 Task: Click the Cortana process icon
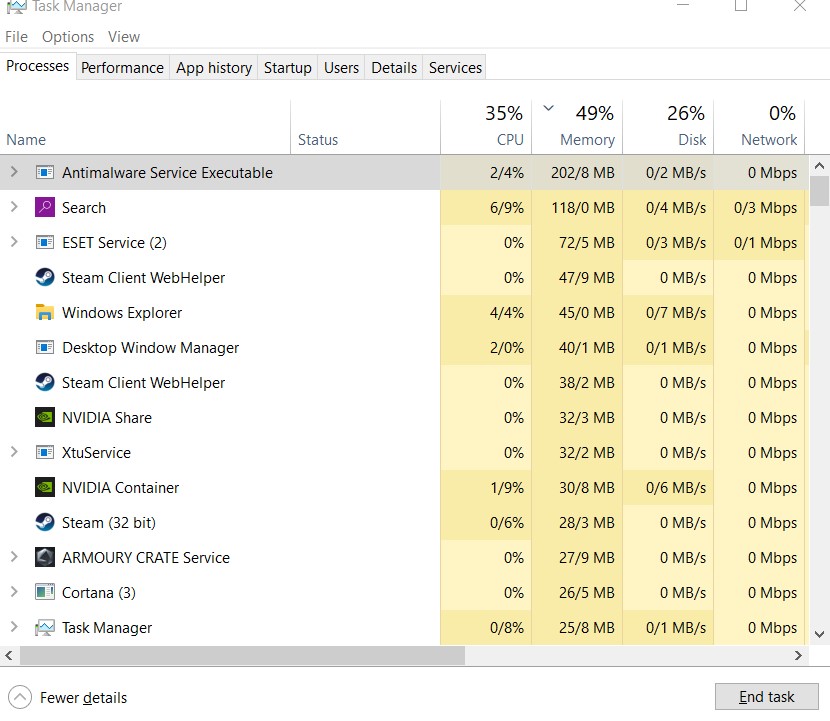[44, 592]
